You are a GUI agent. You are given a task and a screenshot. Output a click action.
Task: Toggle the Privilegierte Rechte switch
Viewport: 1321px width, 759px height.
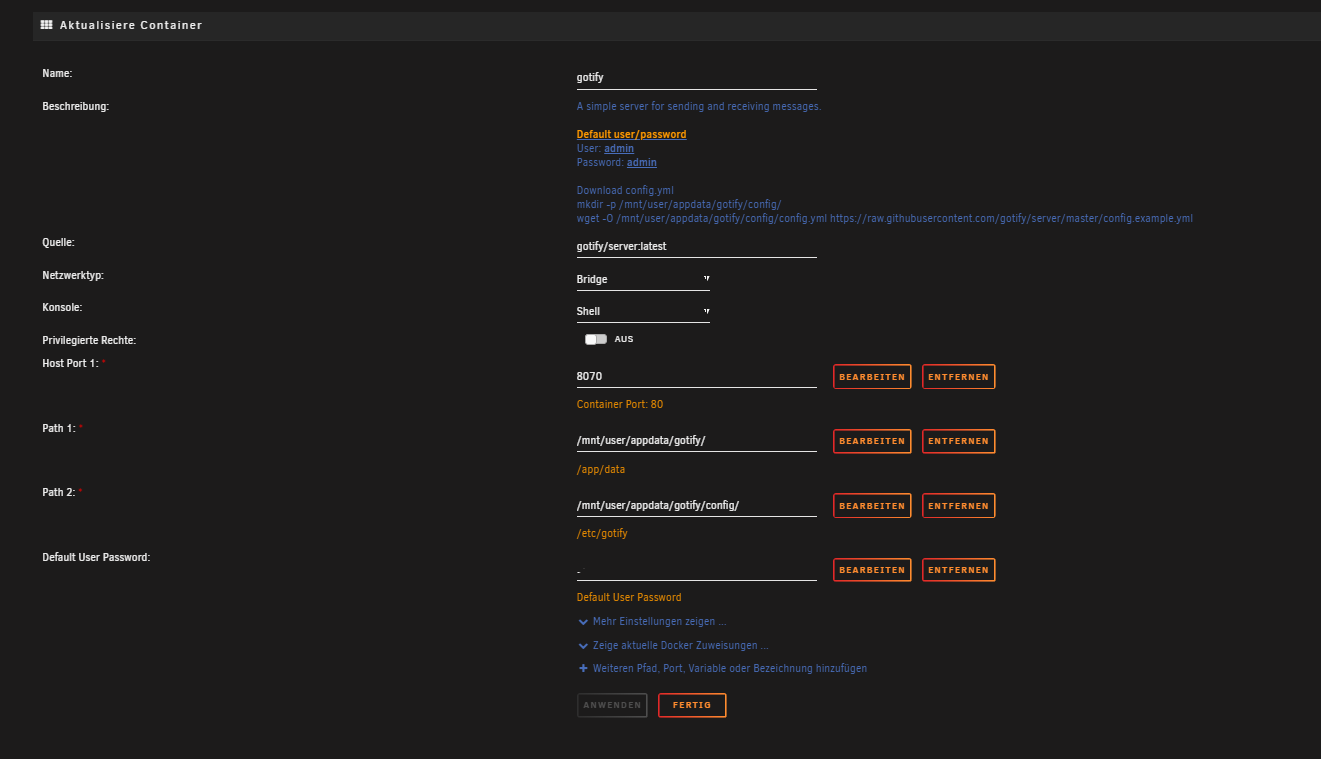596,339
